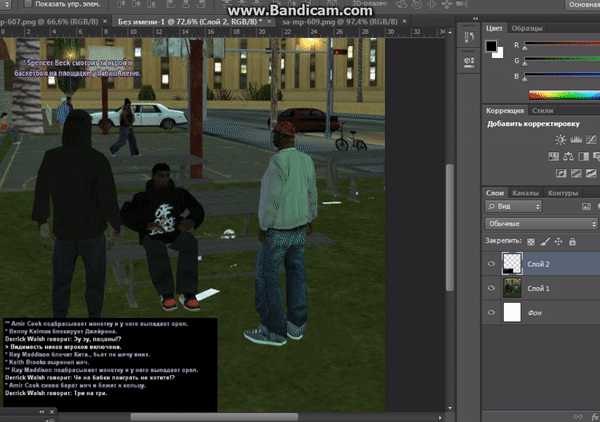Click the Слой 2 layer name
The height and width of the screenshot is (422, 600).
tap(538, 264)
